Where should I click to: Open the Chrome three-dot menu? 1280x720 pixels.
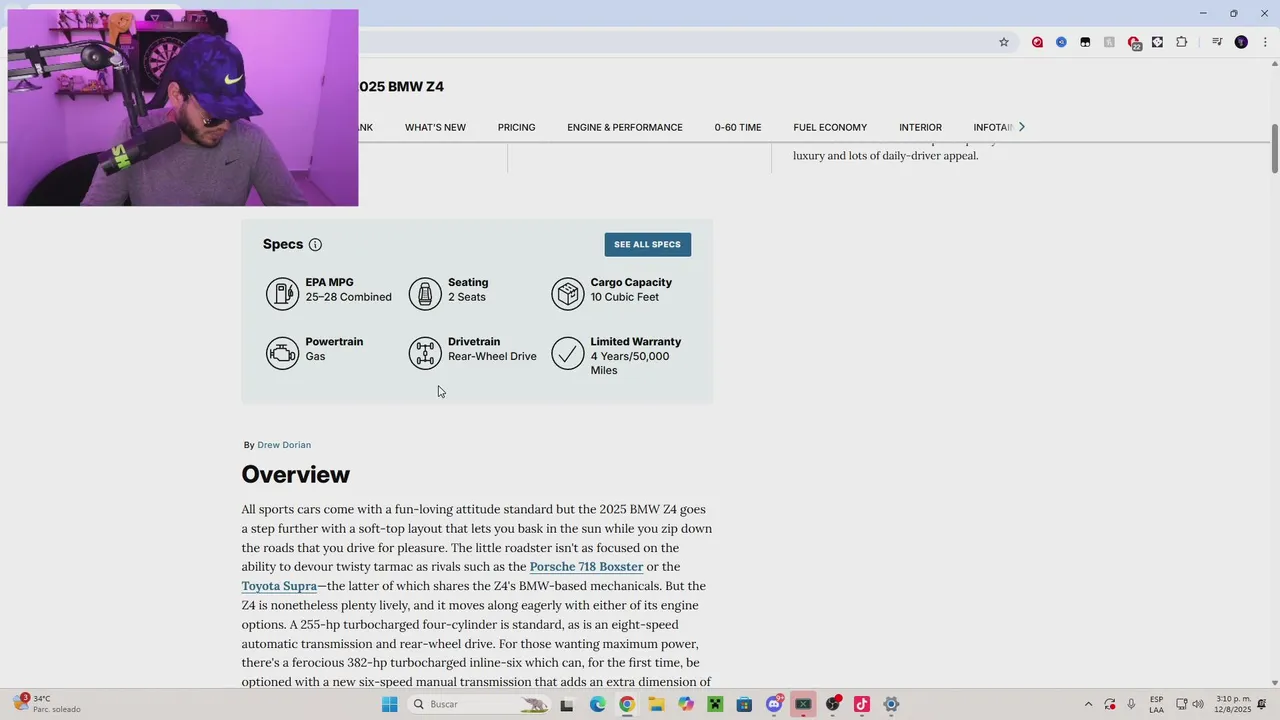coord(1265,42)
